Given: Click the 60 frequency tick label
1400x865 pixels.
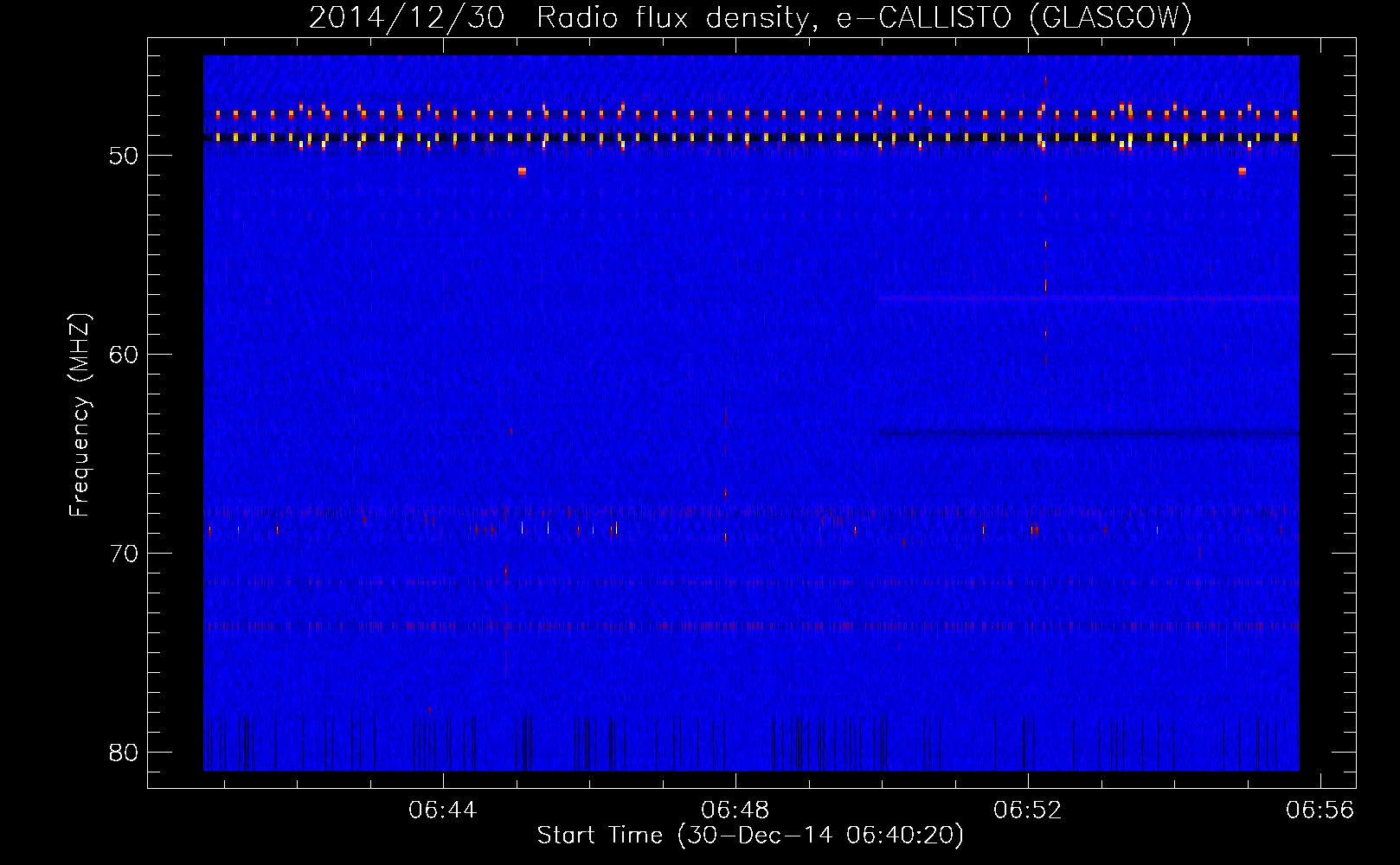Looking at the screenshot, I should pyautogui.click(x=124, y=355).
